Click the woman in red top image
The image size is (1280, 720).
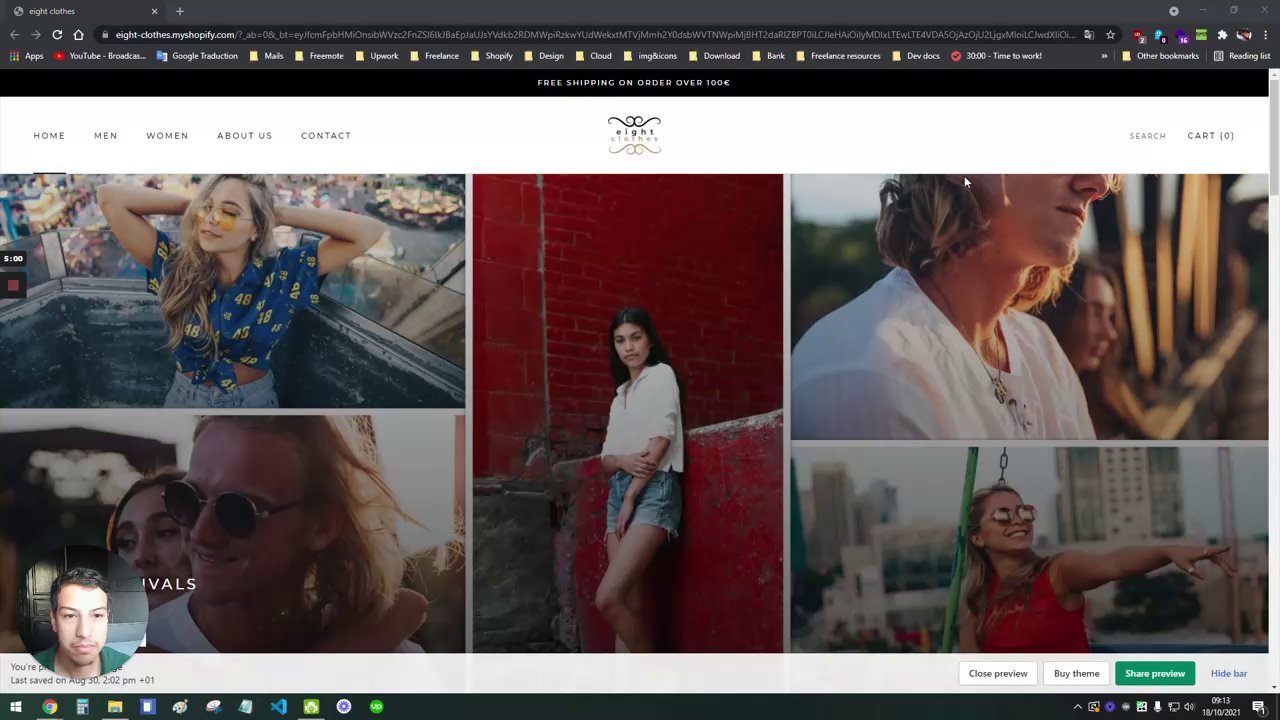1029,550
